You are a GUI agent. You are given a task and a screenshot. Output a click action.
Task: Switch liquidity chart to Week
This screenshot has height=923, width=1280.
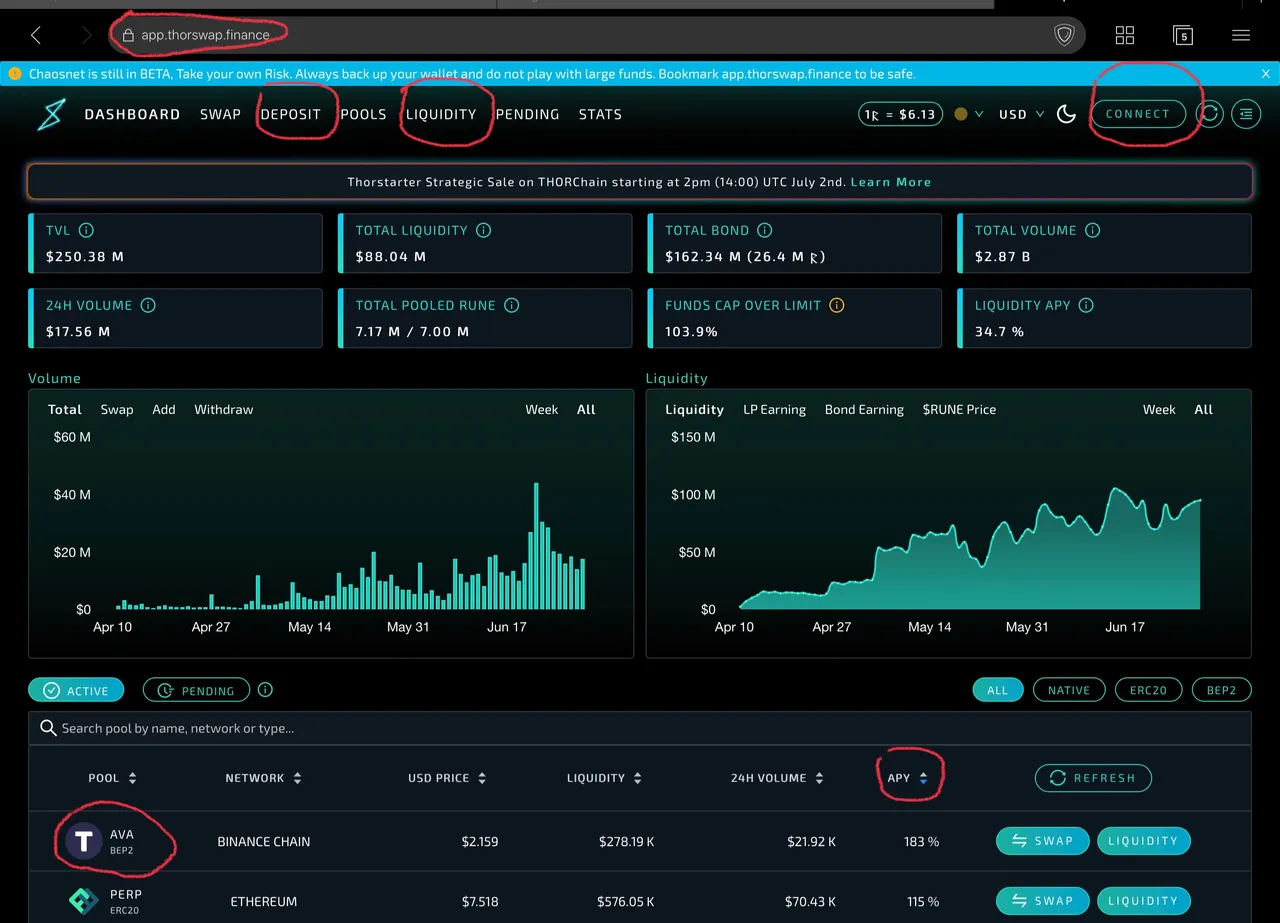[x=1159, y=409]
